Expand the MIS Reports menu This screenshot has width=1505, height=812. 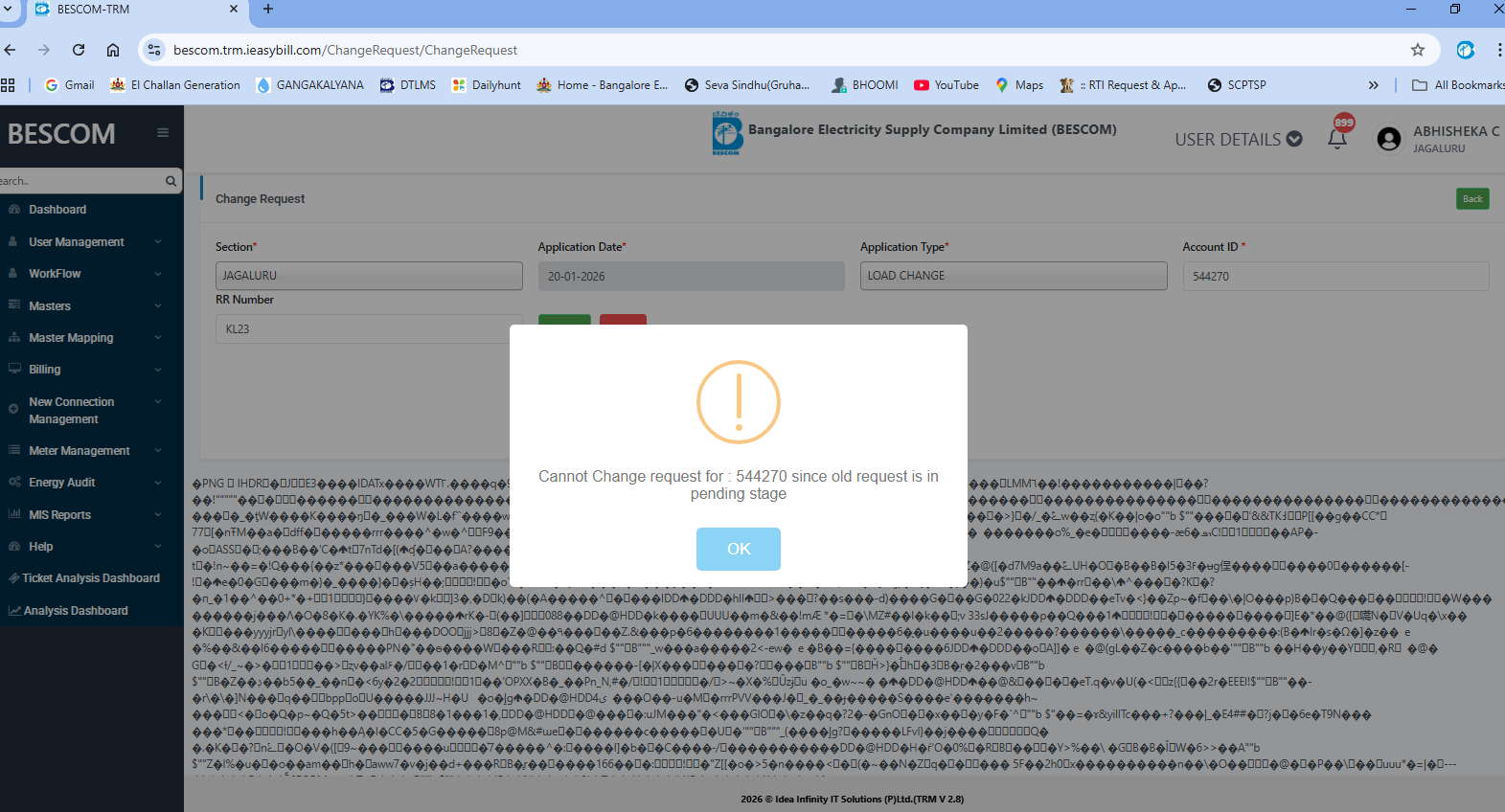click(x=60, y=515)
